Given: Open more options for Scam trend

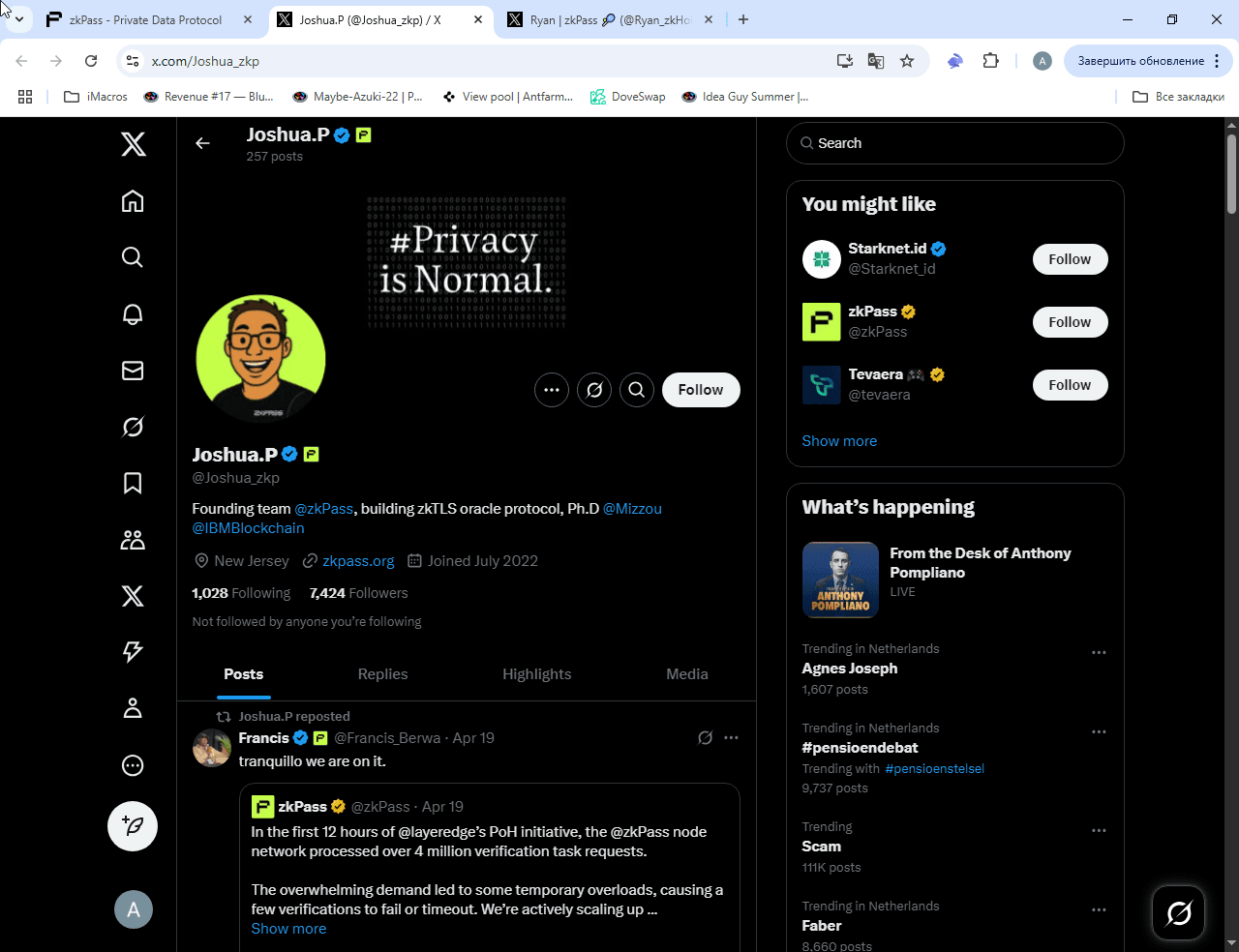Looking at the screenshot, I should tap(1099, 831).
